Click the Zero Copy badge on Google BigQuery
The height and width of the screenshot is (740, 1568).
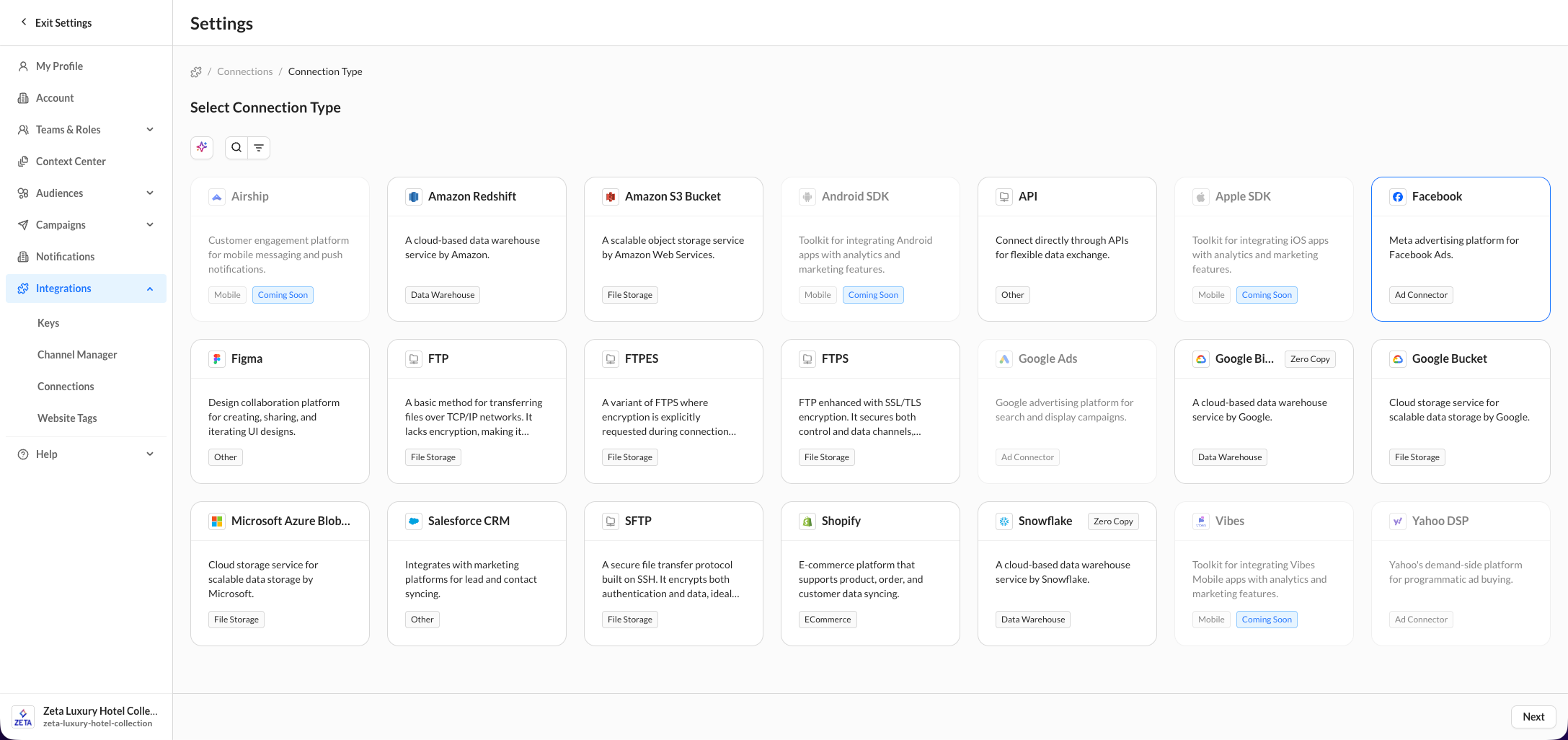[x=1310, y=359]
